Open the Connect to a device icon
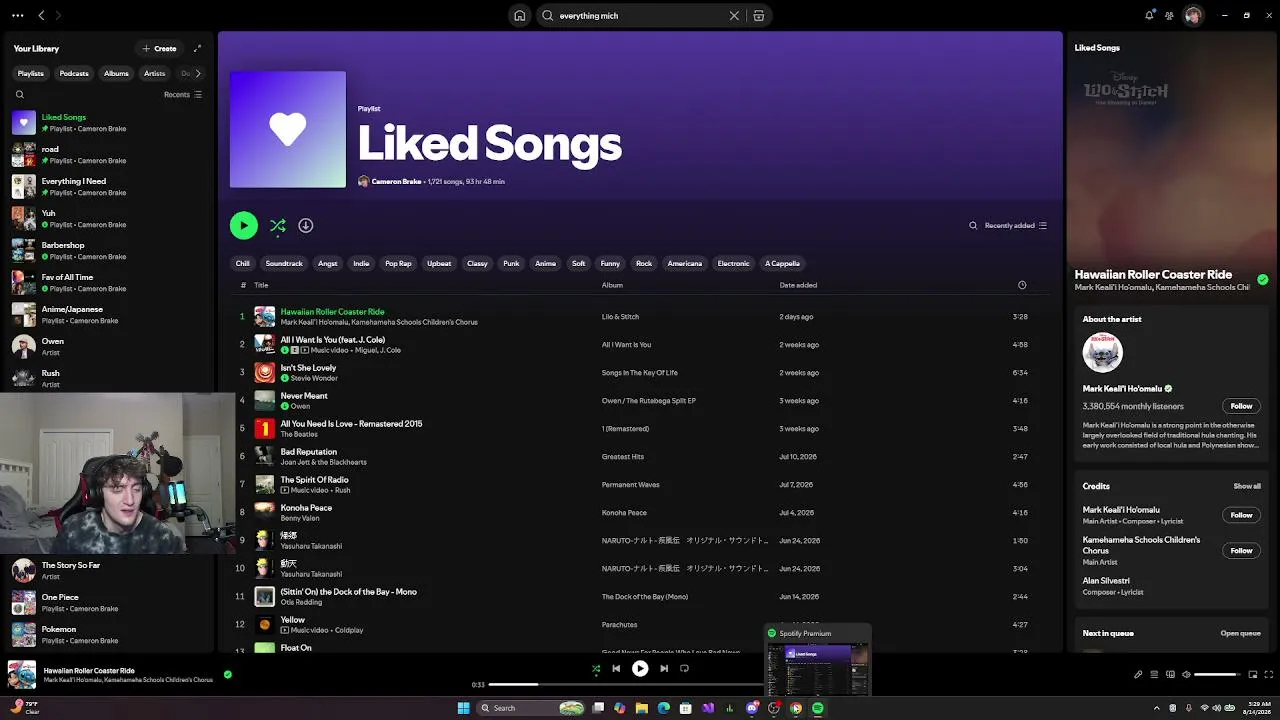 point(1170,675)
